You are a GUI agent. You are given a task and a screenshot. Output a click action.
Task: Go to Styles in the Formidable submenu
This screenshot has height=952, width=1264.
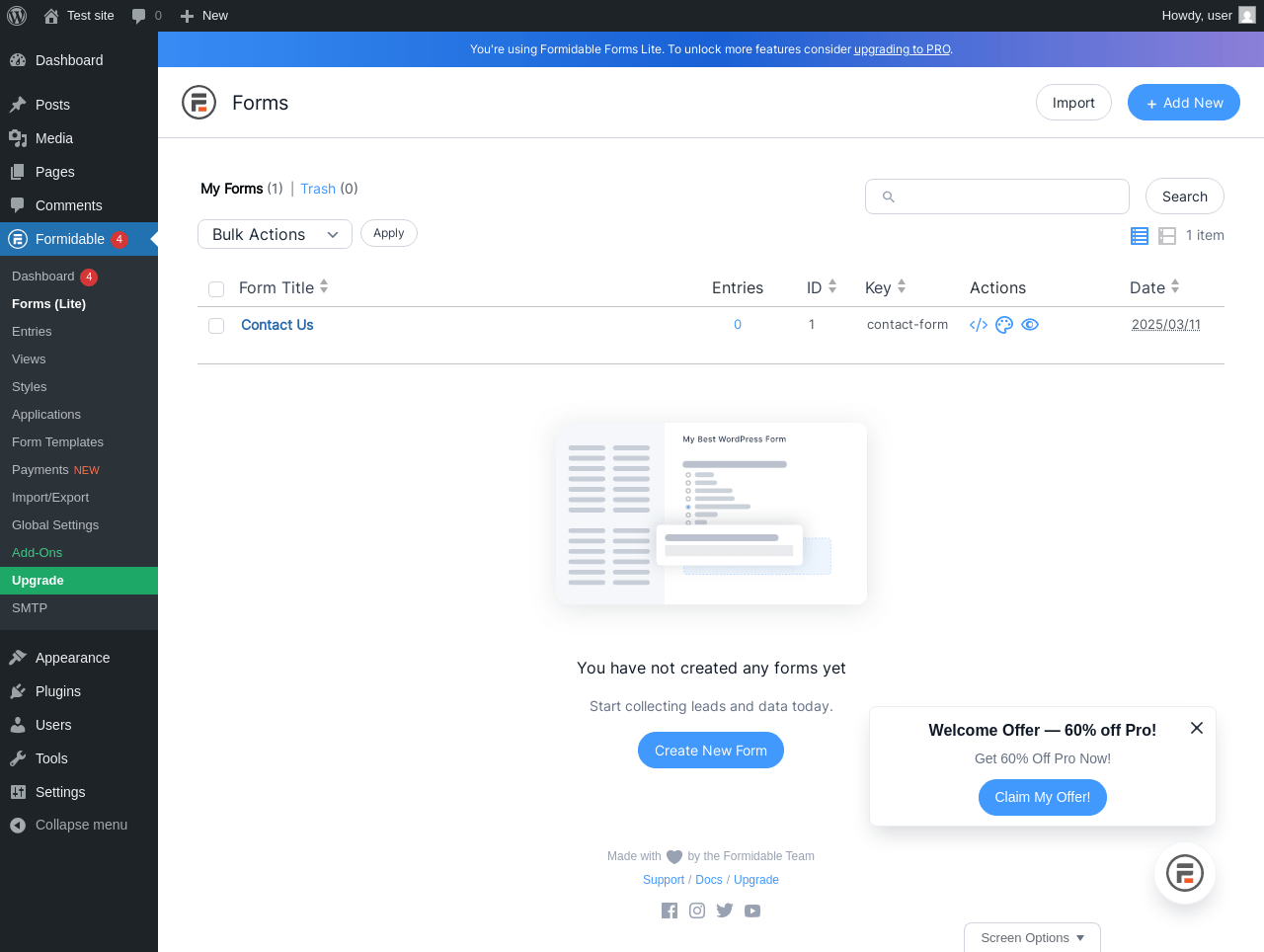point(79,387)
